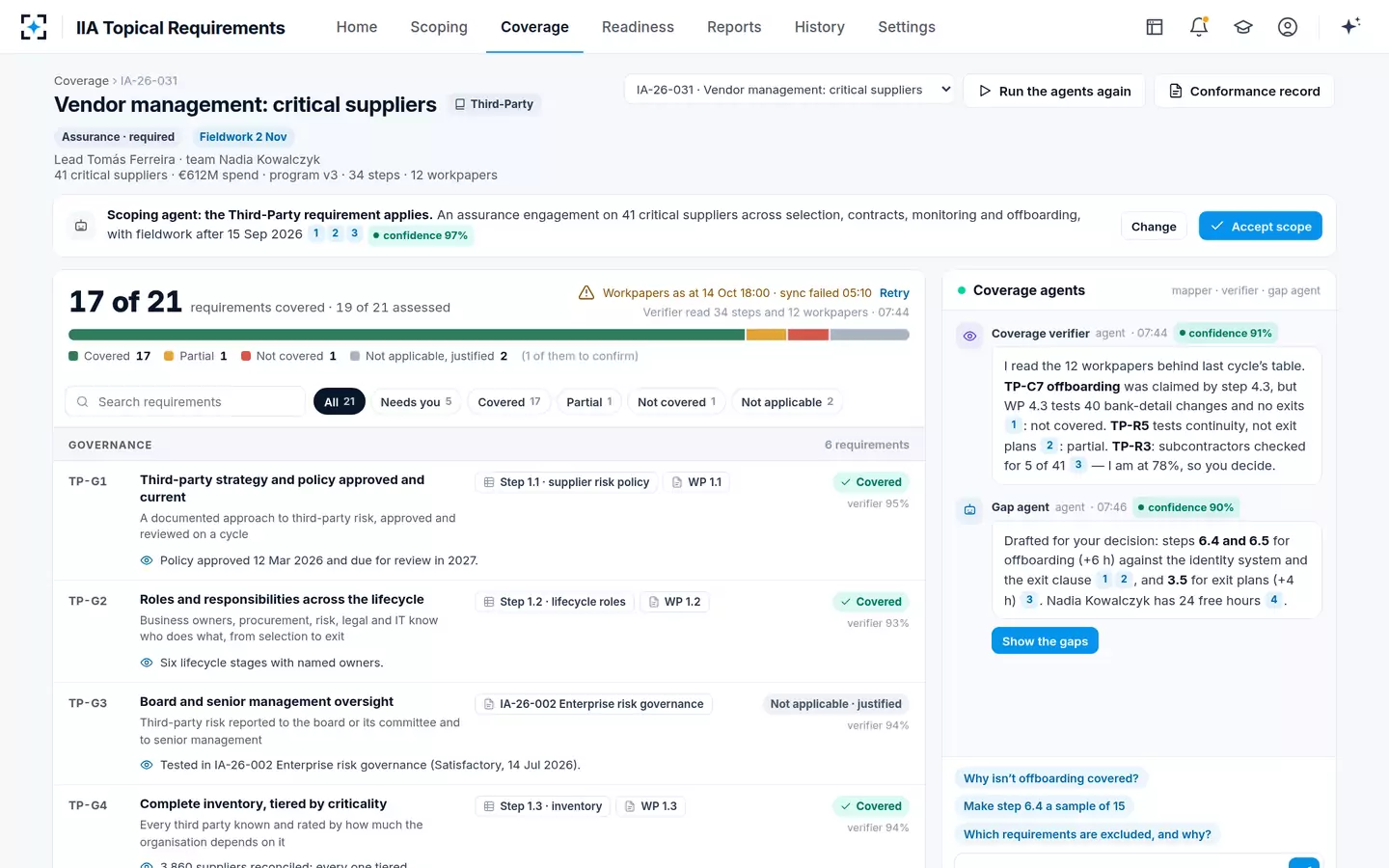
Task: Click eye icon beside 'Policy approved 12 Mar 2026'
Action: pyautogui.click(x=147, y=560)
